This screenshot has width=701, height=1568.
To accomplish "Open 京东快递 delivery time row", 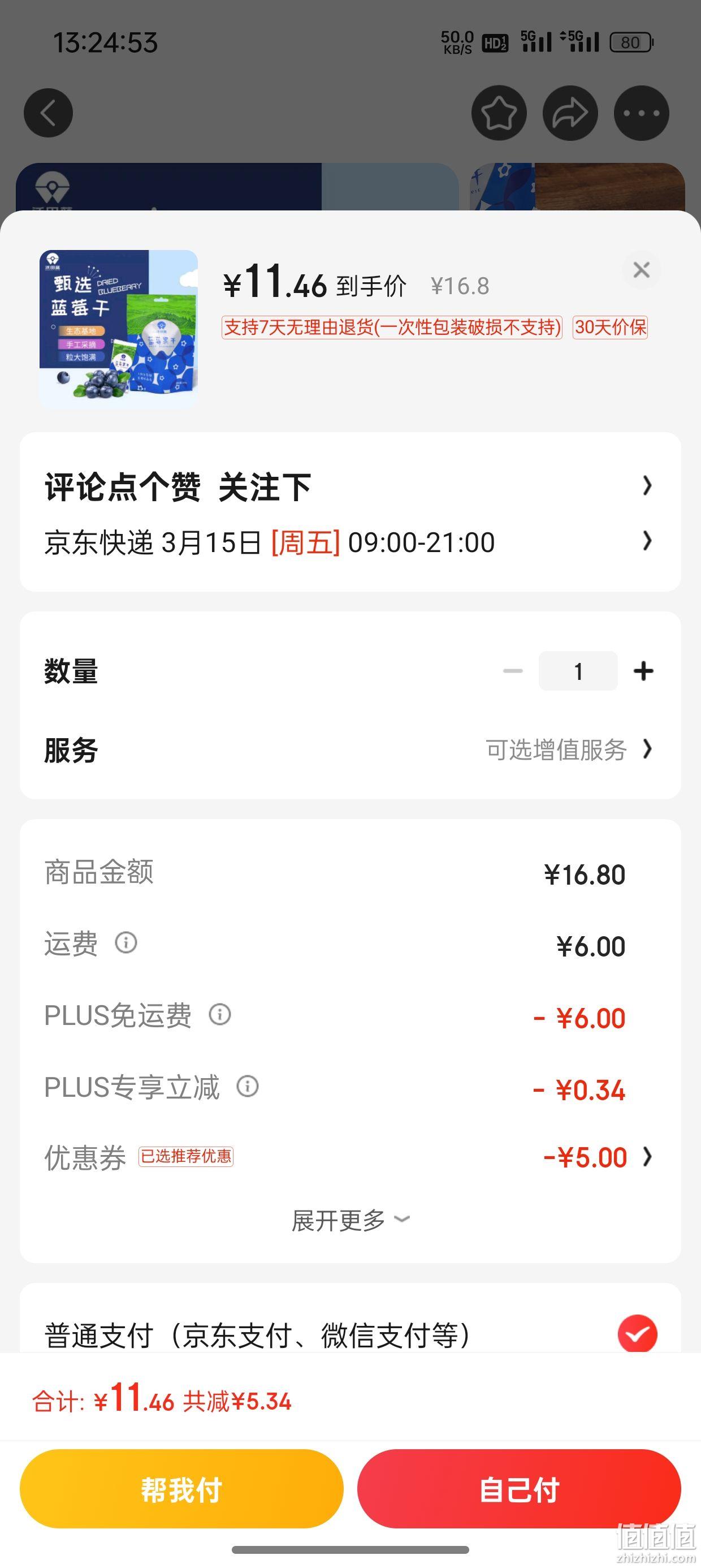I will [350, 542].
